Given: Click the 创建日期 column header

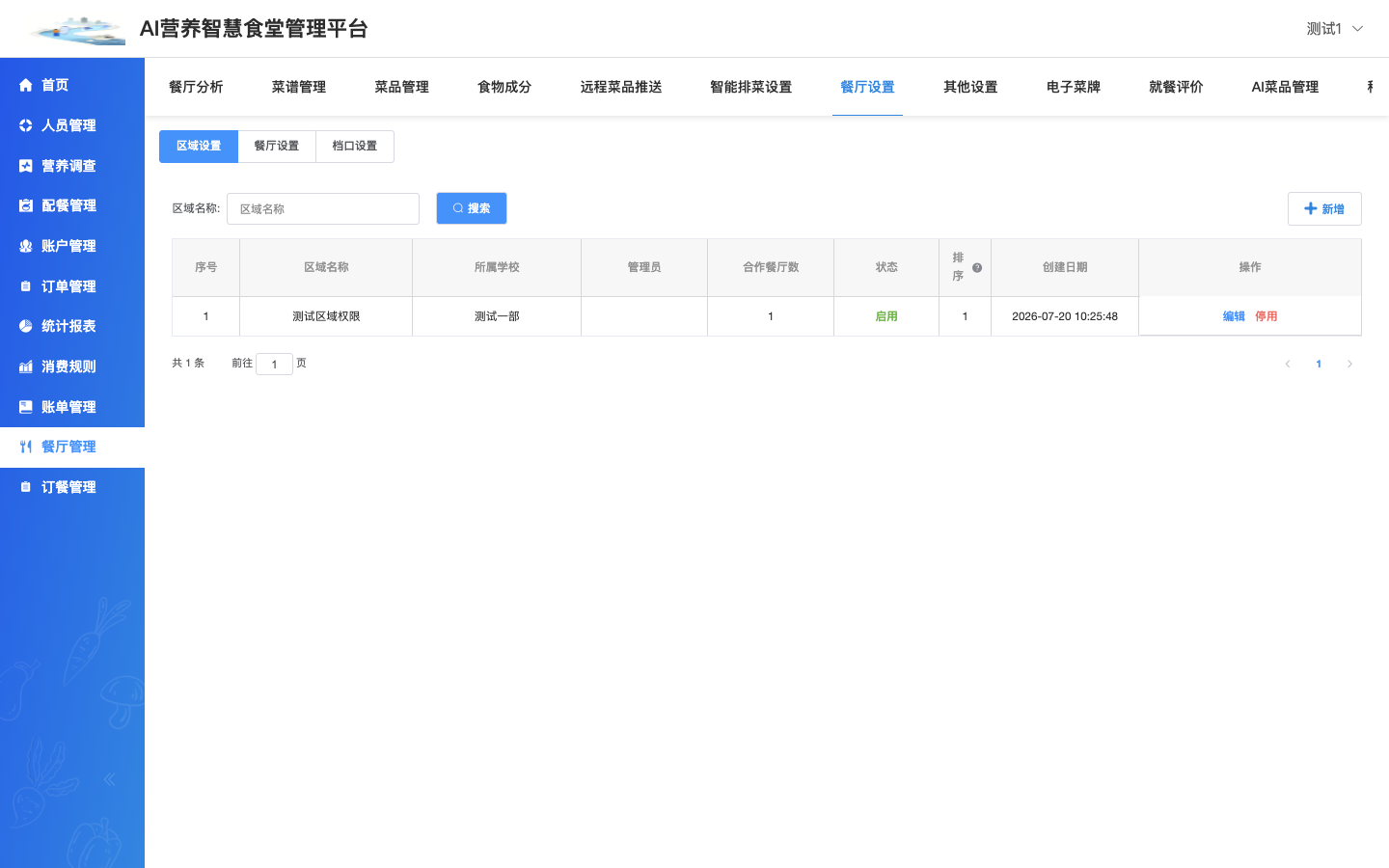Looking at the screenshot, I should point(1065,267).
